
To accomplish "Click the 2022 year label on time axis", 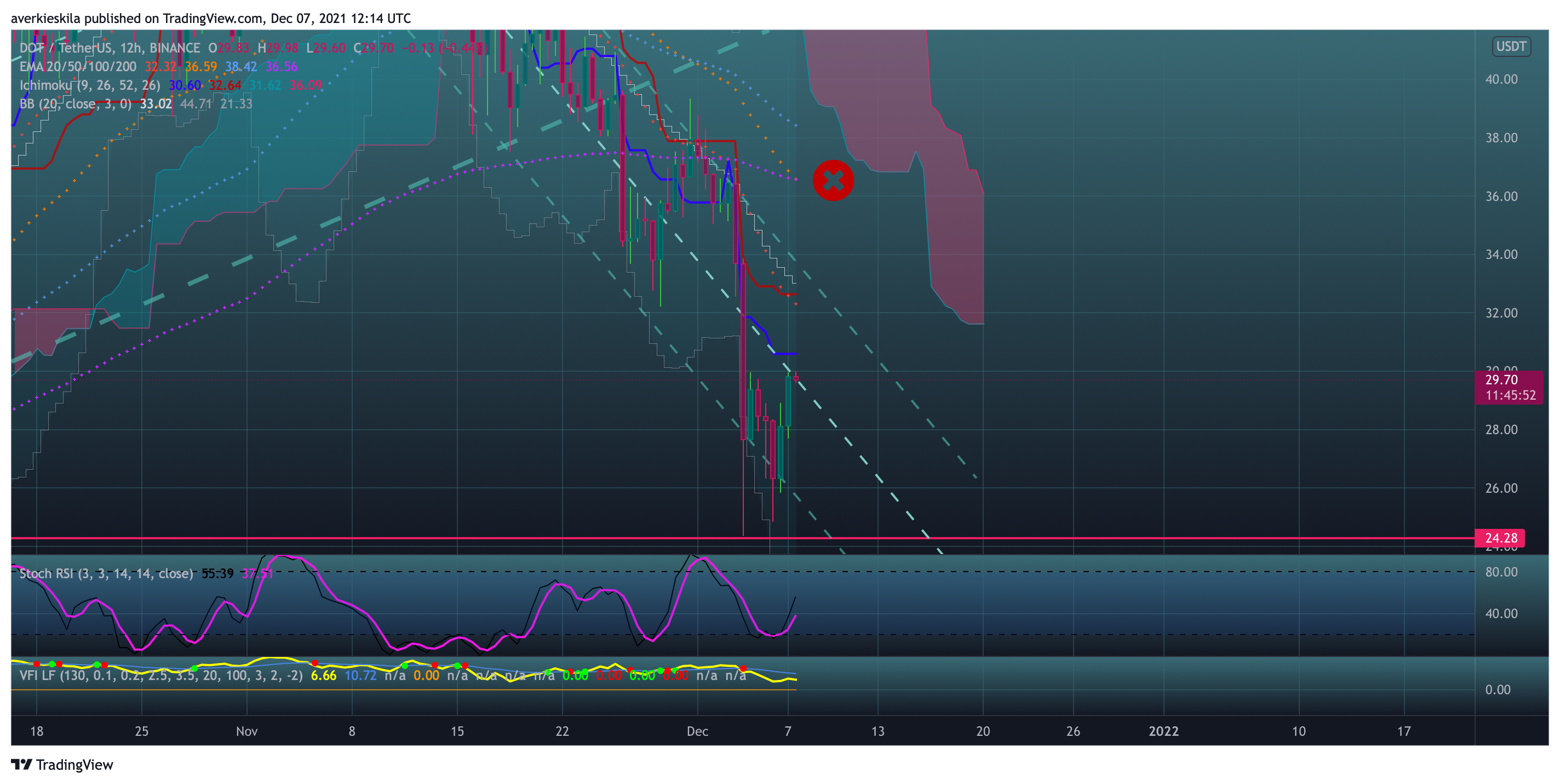I will tap(1163, 731).
